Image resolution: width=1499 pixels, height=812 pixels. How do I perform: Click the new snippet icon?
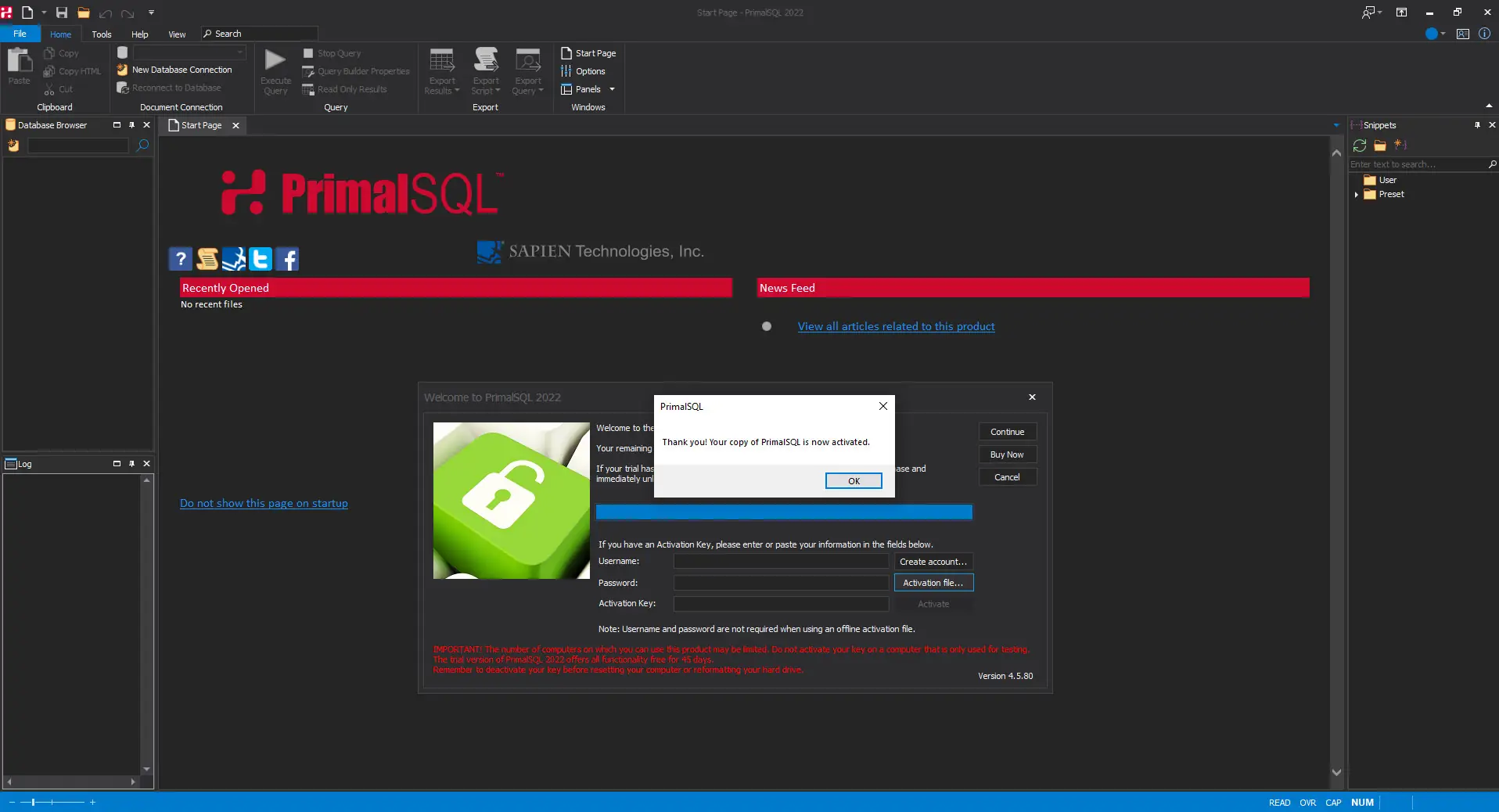(1400, 145)
